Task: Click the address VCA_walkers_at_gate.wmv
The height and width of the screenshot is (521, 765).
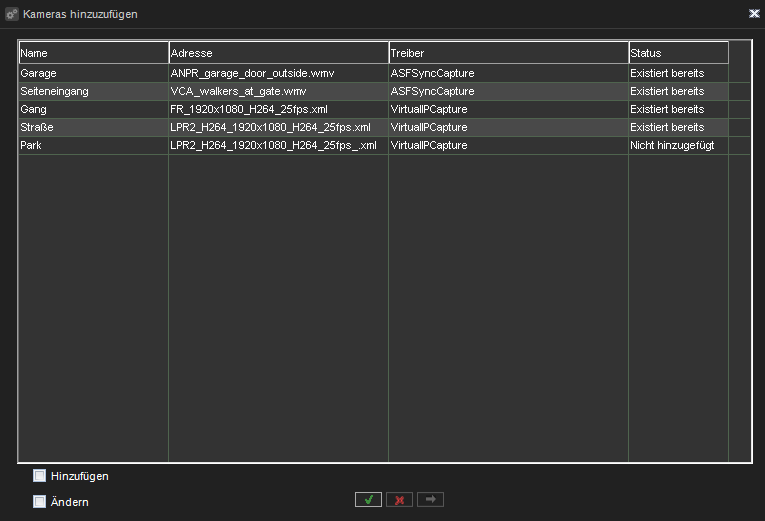Action: (x=239, y=91)
